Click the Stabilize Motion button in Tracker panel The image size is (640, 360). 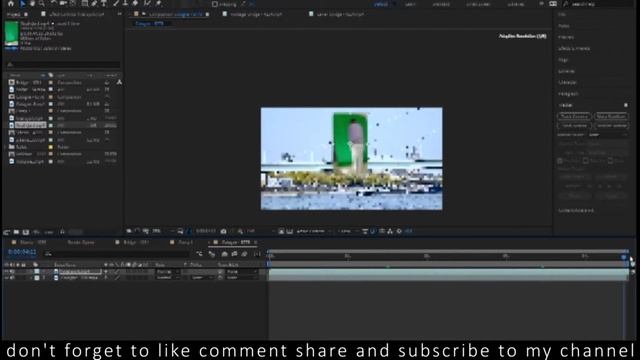pyautogui.click(x=611, y=126)
